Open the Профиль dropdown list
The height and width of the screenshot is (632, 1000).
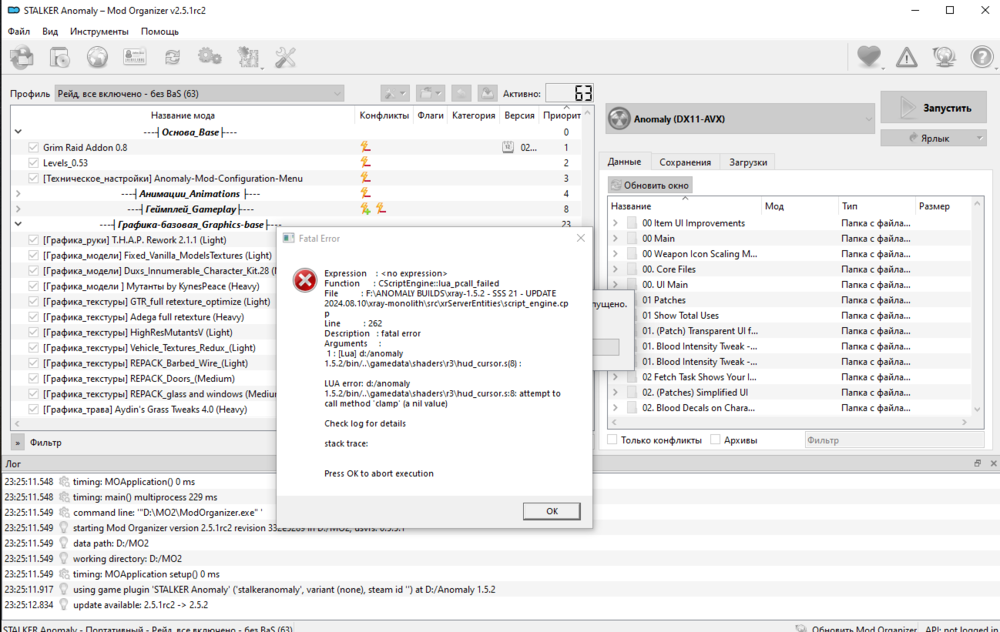(x=199, y=94)
